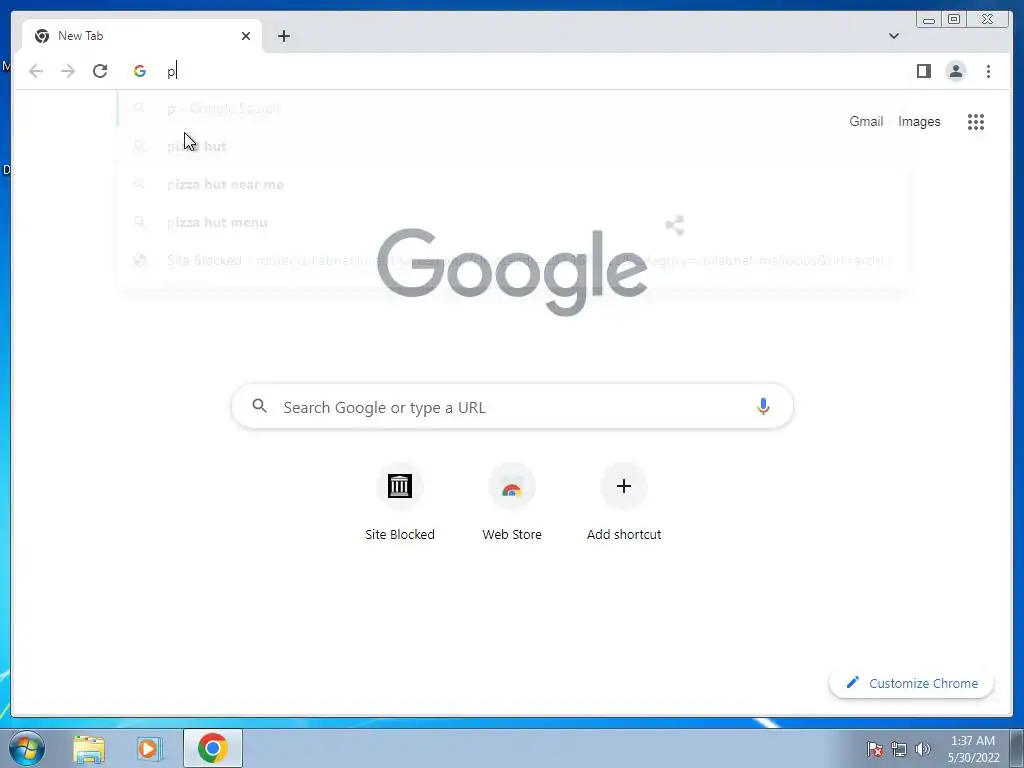Click the browser back arrow
Screen dimensions: 1024x768
point(36,71)
